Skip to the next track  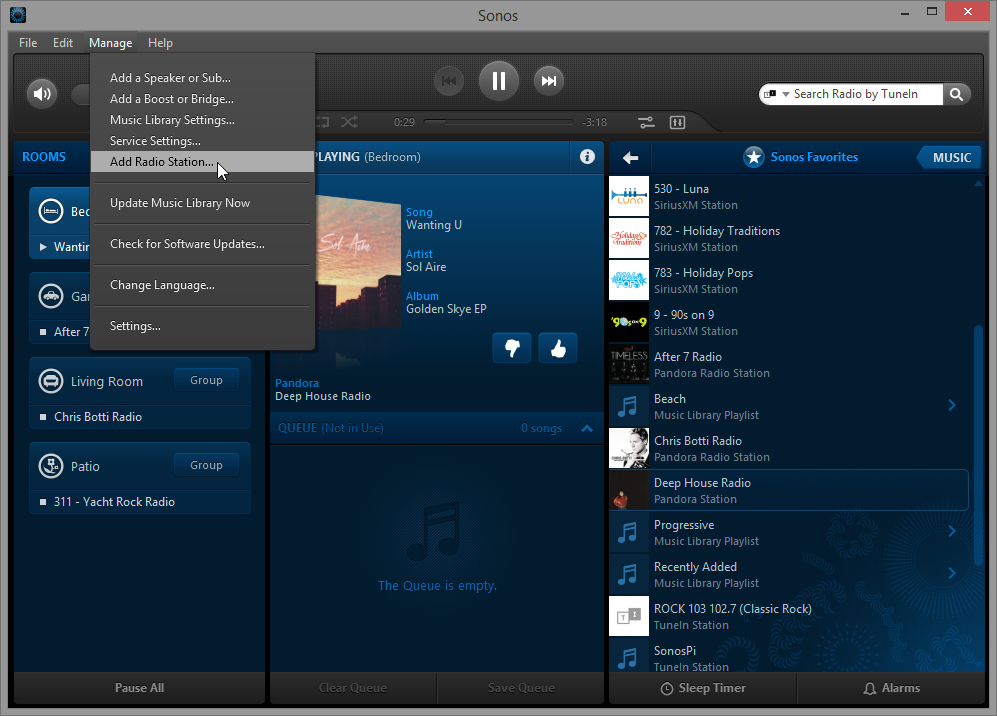pyautogui.click(x=549, y=81)
